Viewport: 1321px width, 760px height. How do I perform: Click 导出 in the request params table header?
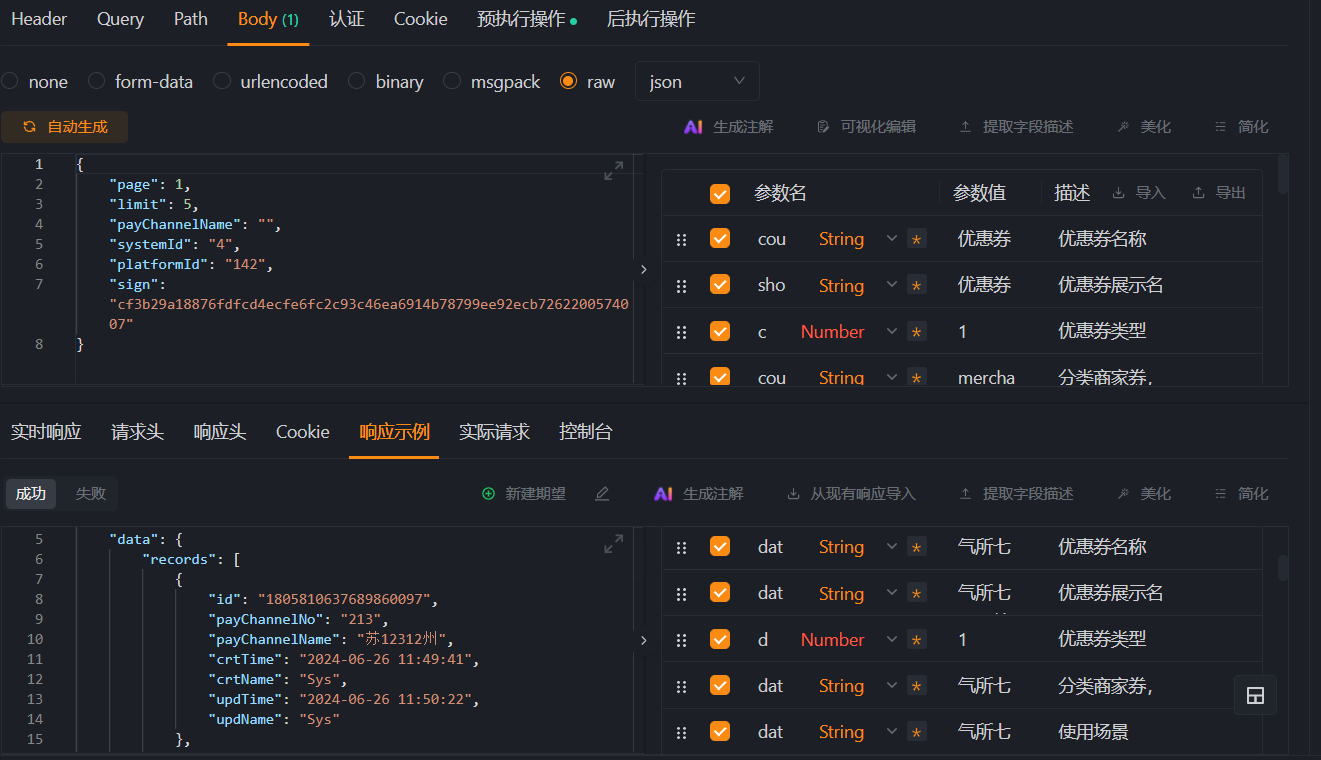[1219, 193]
